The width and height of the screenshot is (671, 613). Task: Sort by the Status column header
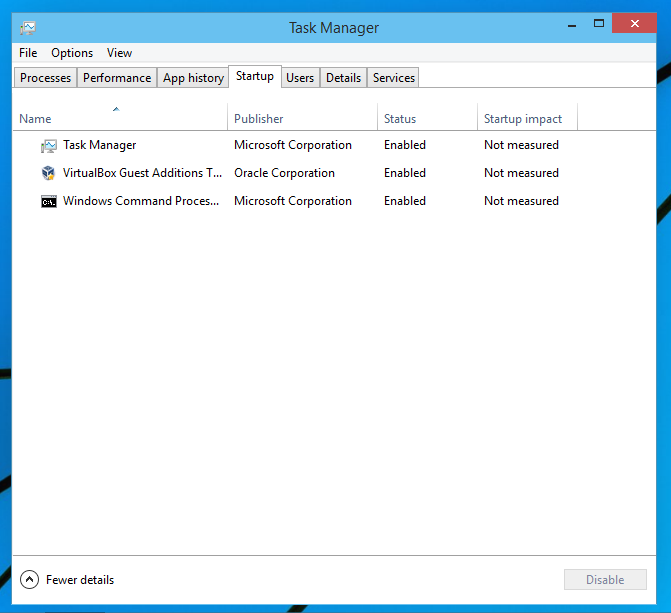pos(428,116)
